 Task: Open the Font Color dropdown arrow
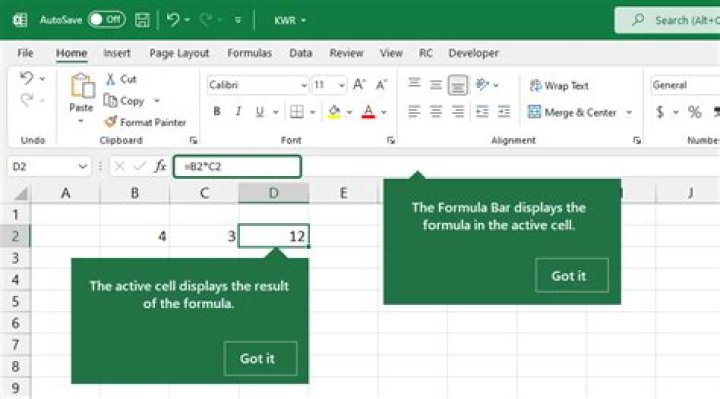coord(384,112)
